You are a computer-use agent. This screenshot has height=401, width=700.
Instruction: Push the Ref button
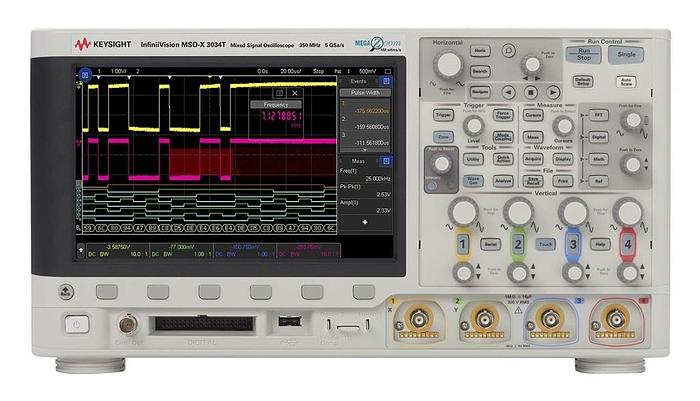click(x=599, y=180)
